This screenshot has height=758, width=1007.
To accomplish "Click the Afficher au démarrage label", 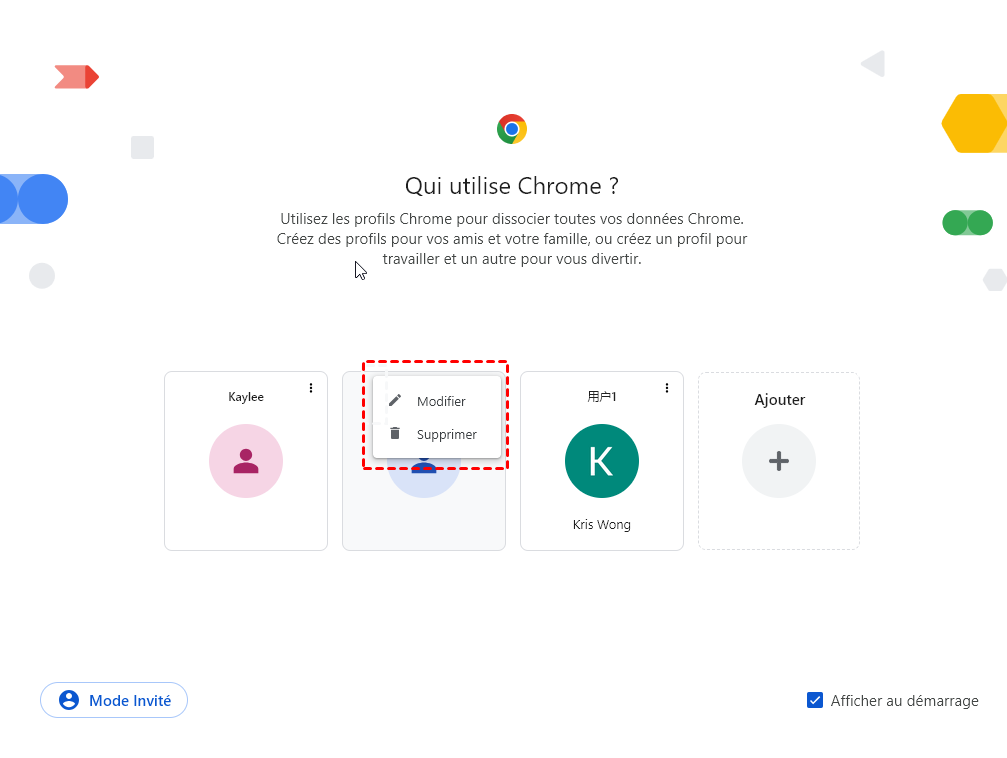I will 904,701.
